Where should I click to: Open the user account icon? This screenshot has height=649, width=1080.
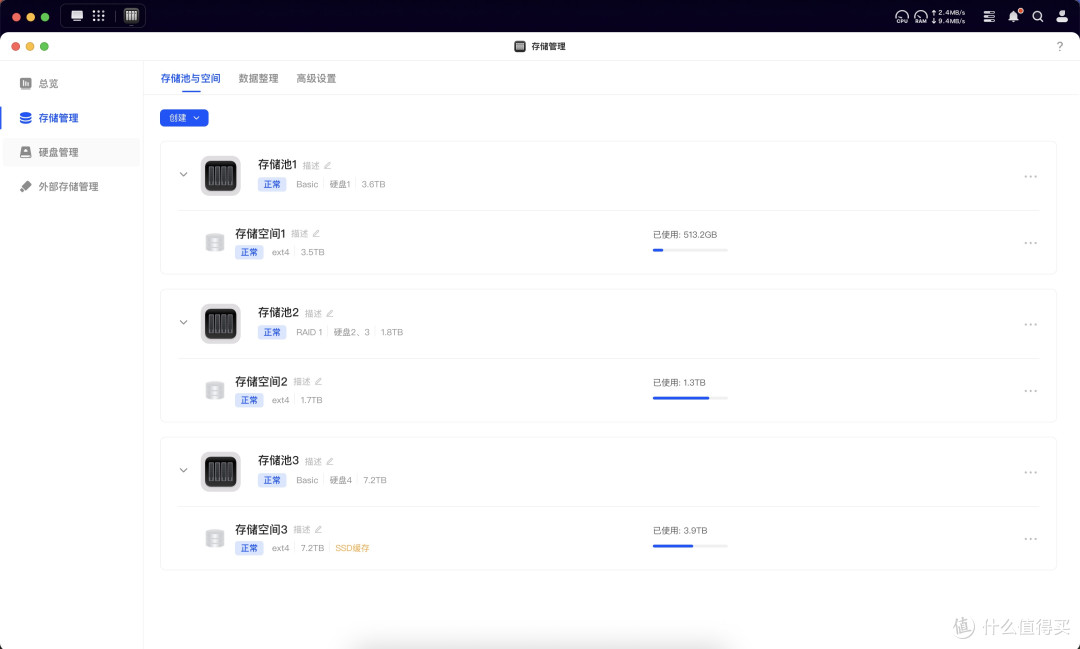click(x=1061, y=17)
